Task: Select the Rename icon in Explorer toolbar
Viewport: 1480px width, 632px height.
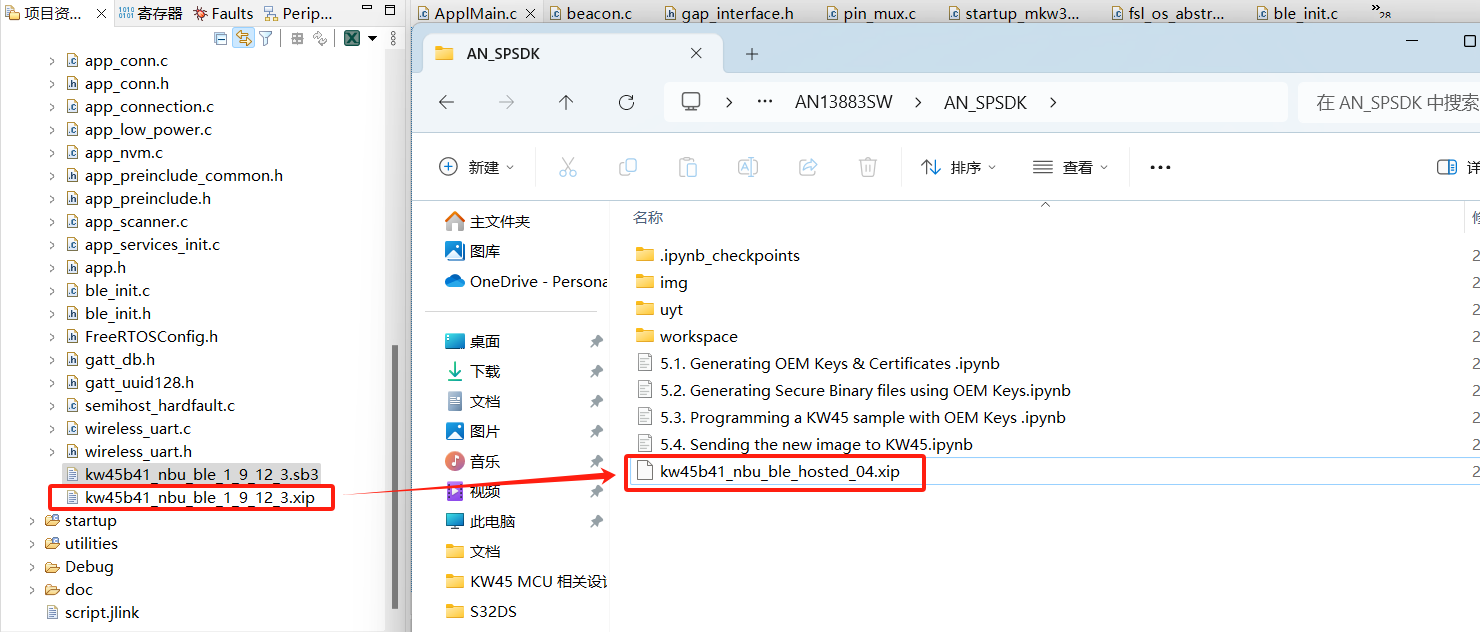Action: click(748, 166)
